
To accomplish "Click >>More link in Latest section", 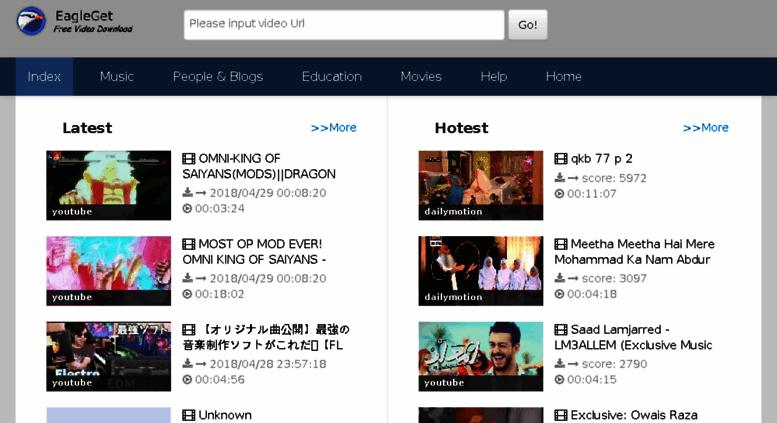I will pyautogui.click(x=333, y=128).
